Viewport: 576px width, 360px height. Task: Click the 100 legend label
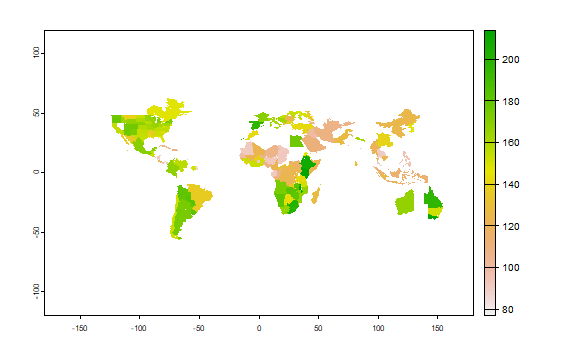click(510, 268)
